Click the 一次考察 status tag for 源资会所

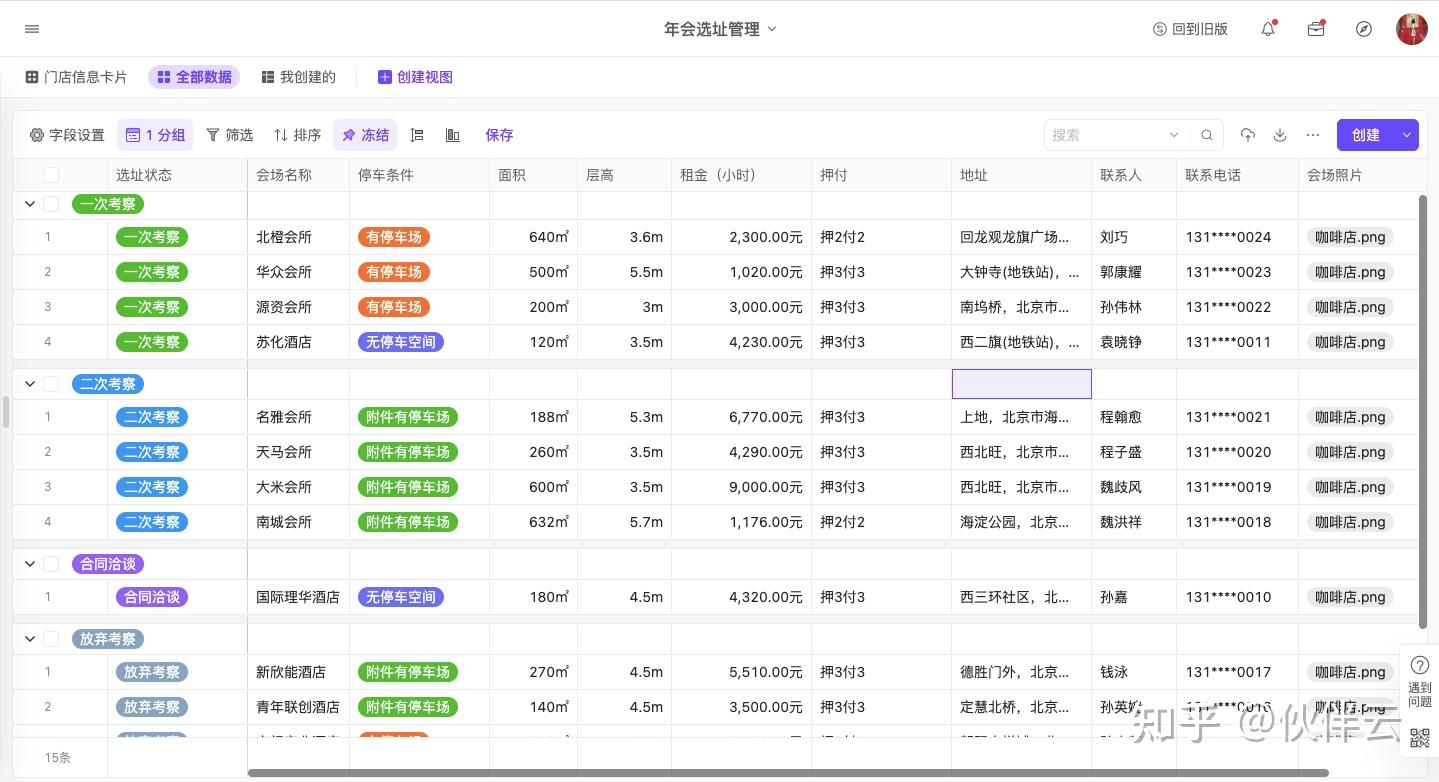click(152, 307)
